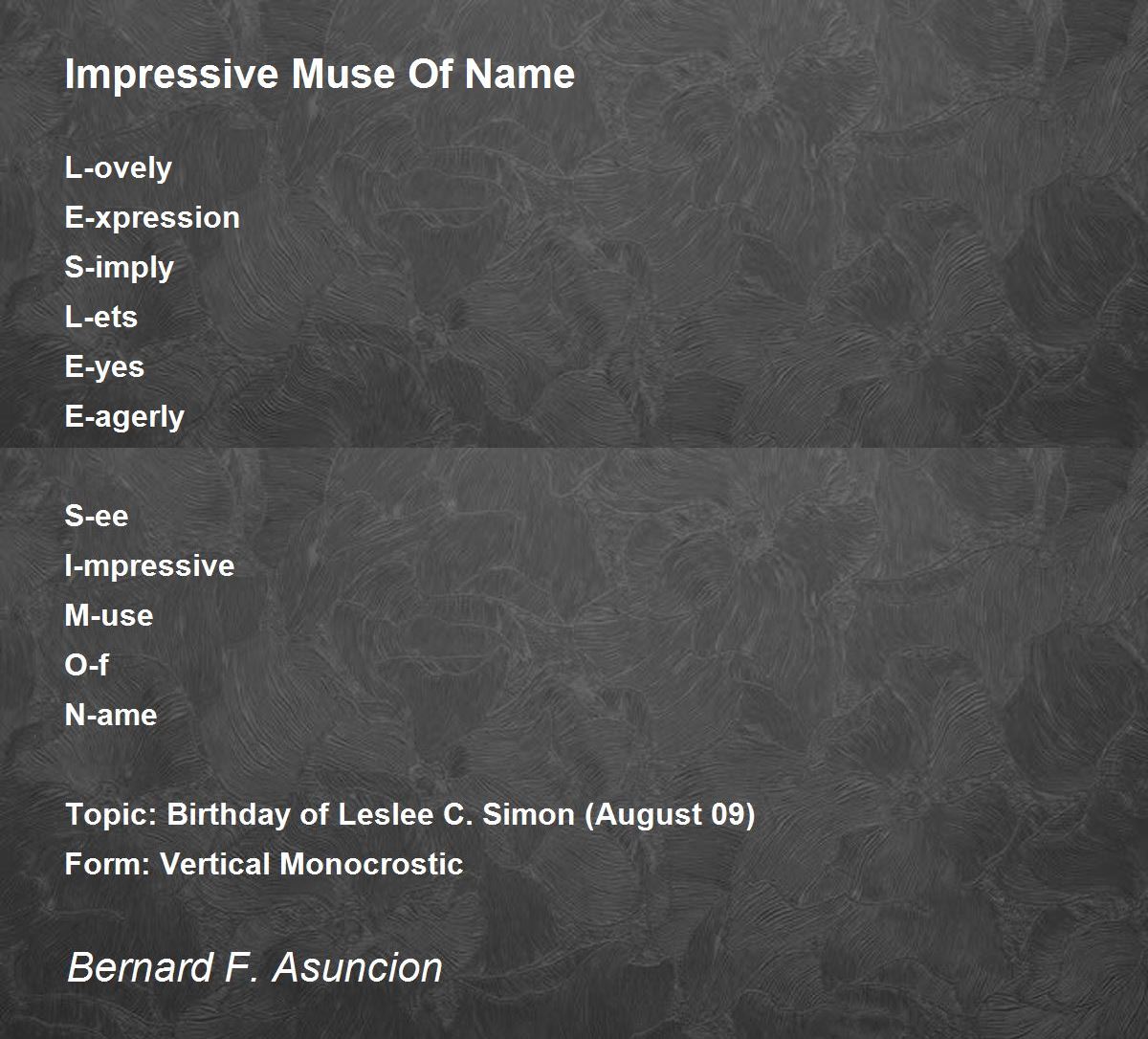Viewport: 1148px width, 1039px height.
Task: Click the poem title 'Impressive Muse Of Name'
Action: click(320, 74)
